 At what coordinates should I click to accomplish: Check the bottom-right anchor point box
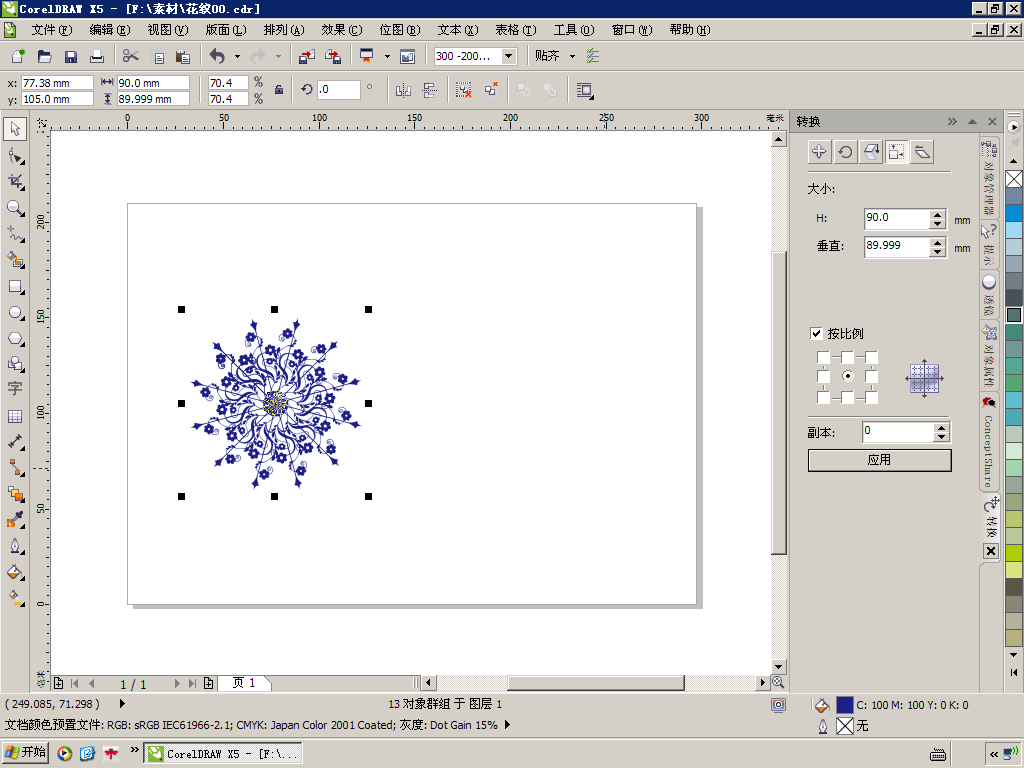coord(871,397)
